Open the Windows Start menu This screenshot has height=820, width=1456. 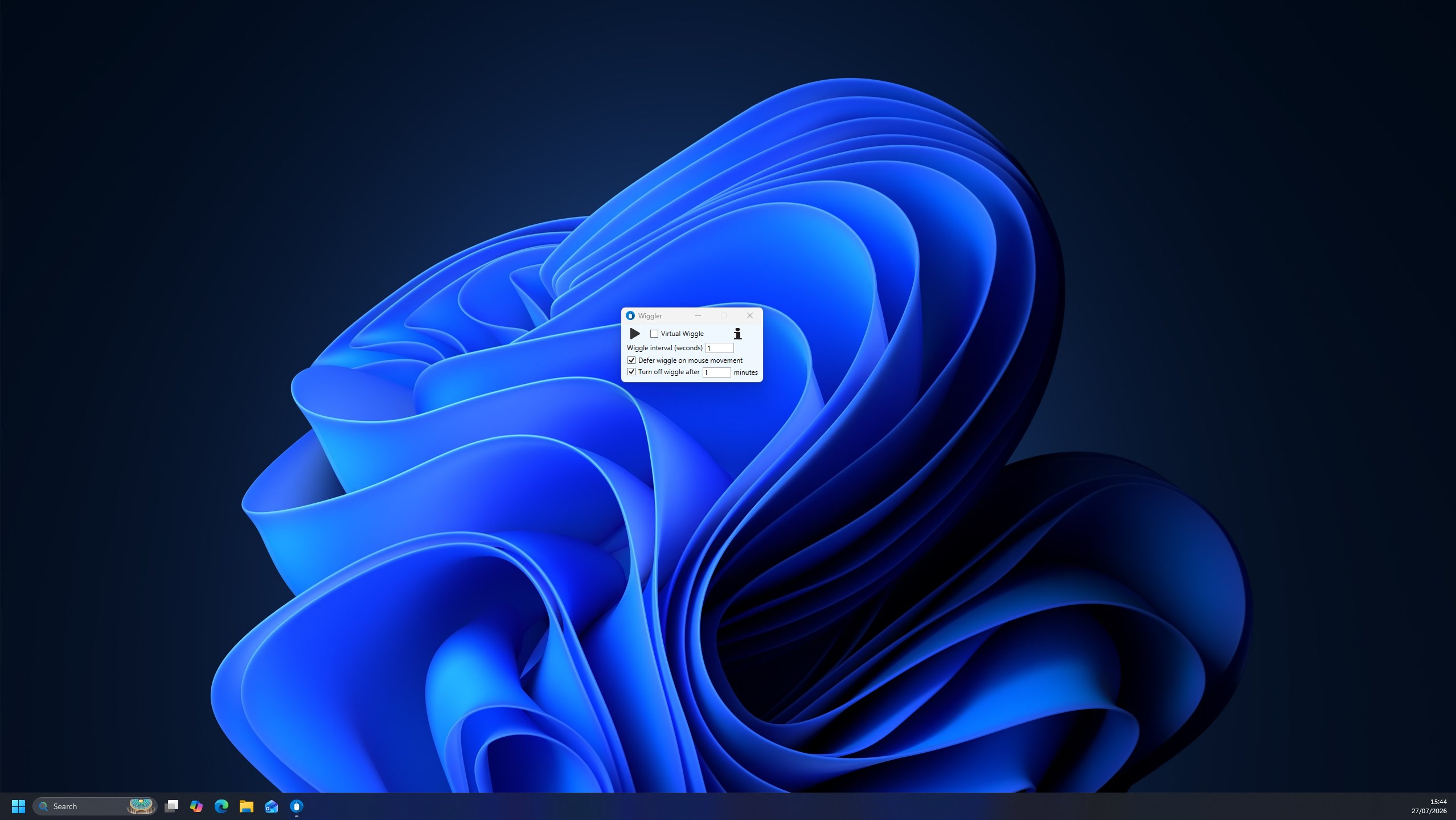point(18,806)
